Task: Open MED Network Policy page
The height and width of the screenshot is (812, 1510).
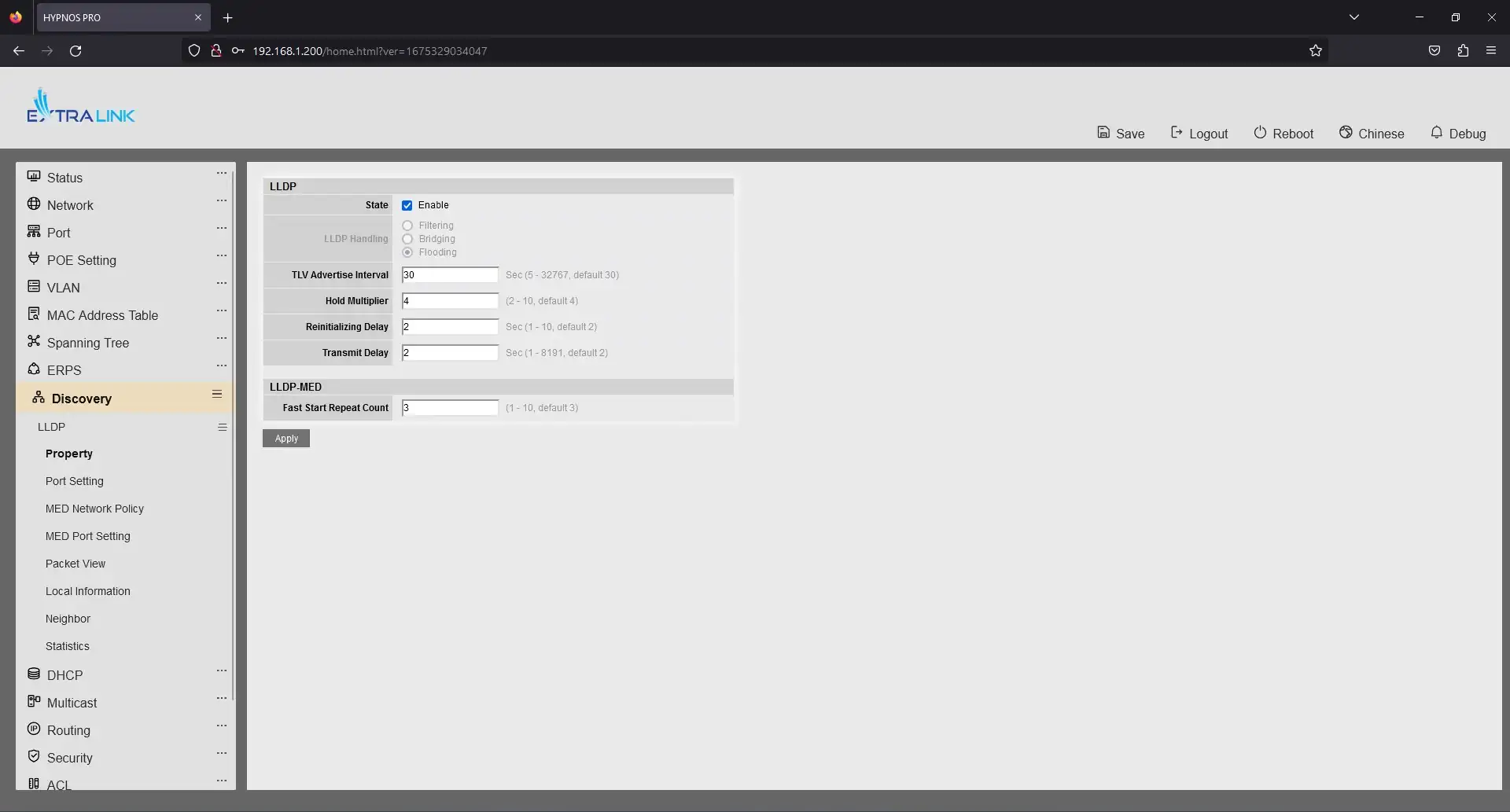Action: 94,509
